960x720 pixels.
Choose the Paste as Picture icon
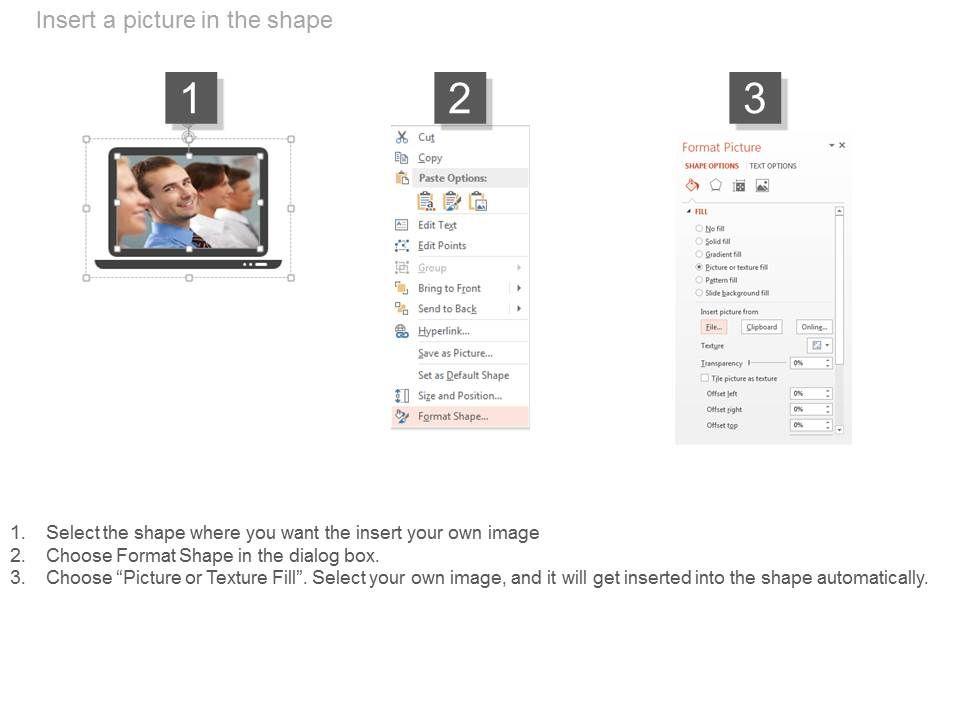(x=478, y=201)
